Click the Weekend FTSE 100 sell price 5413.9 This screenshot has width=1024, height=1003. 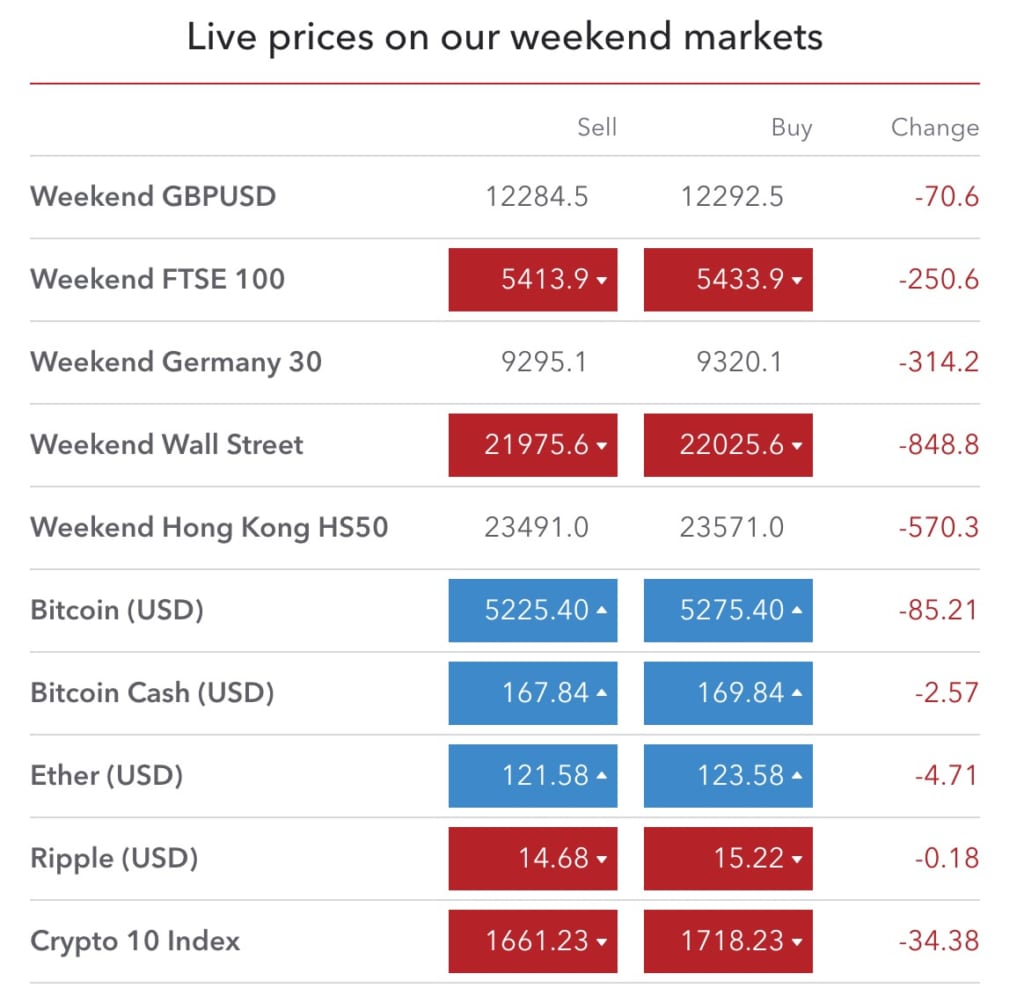[532, 279]
